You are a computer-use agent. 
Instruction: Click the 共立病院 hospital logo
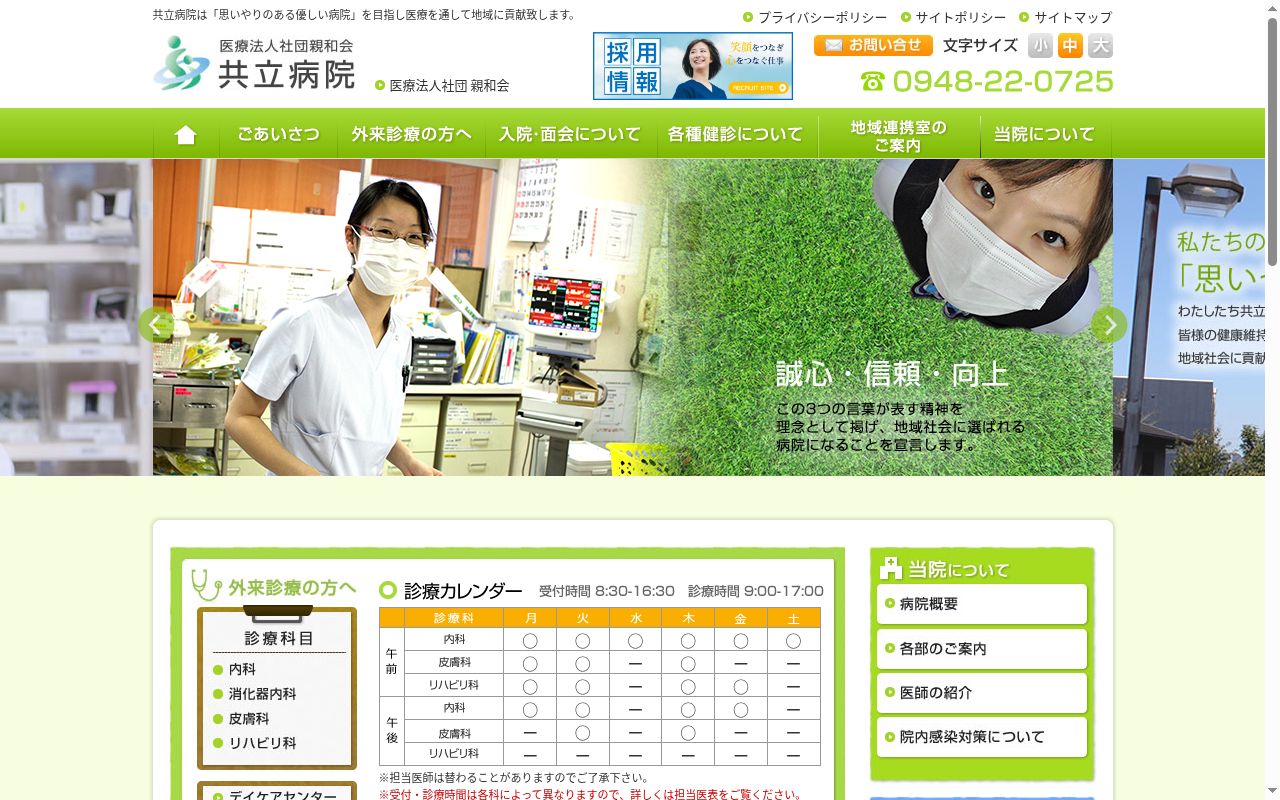point(255,63)
